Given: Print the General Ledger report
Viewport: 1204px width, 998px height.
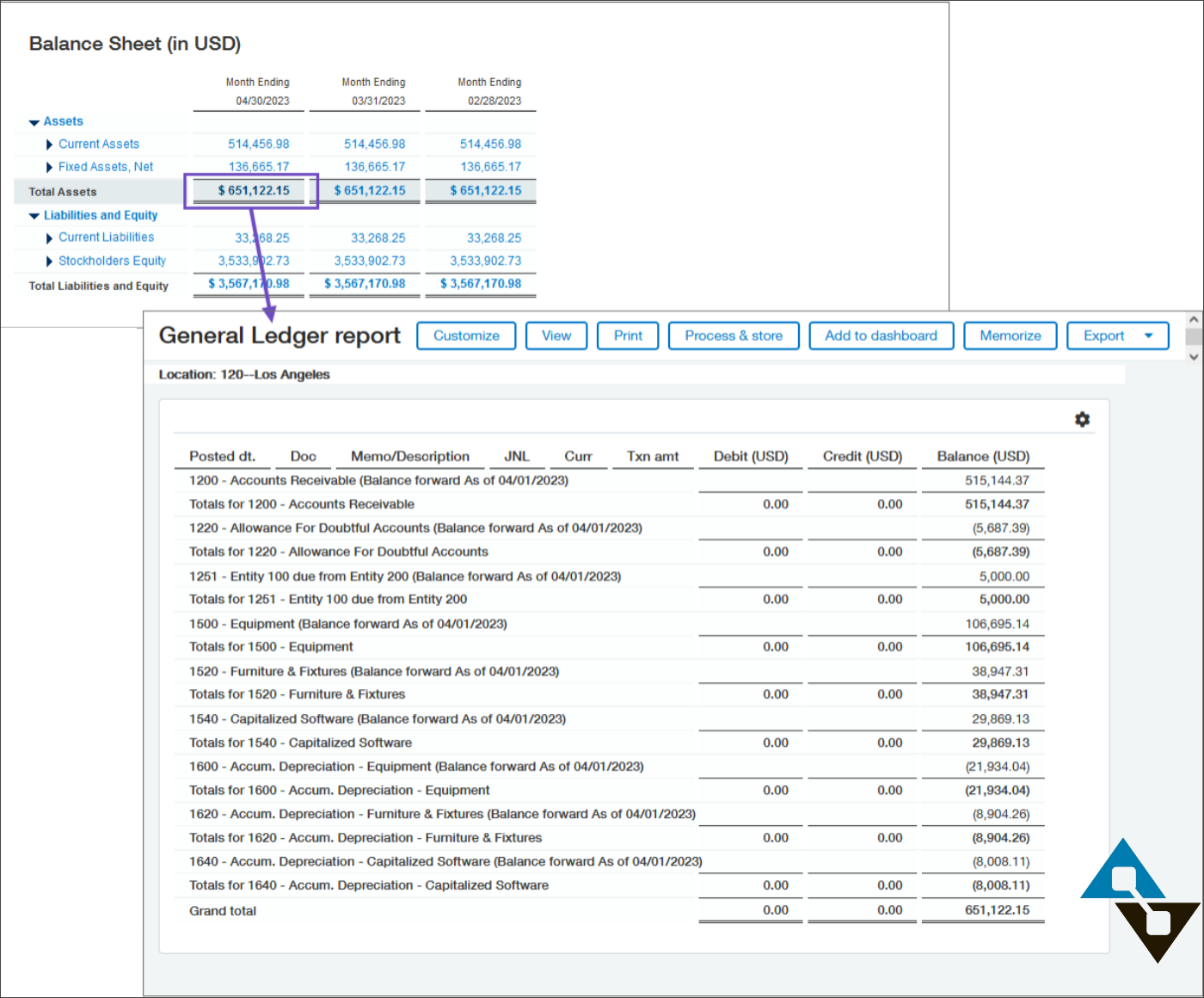Looking at the screenshot, I should tap(628, 336).
